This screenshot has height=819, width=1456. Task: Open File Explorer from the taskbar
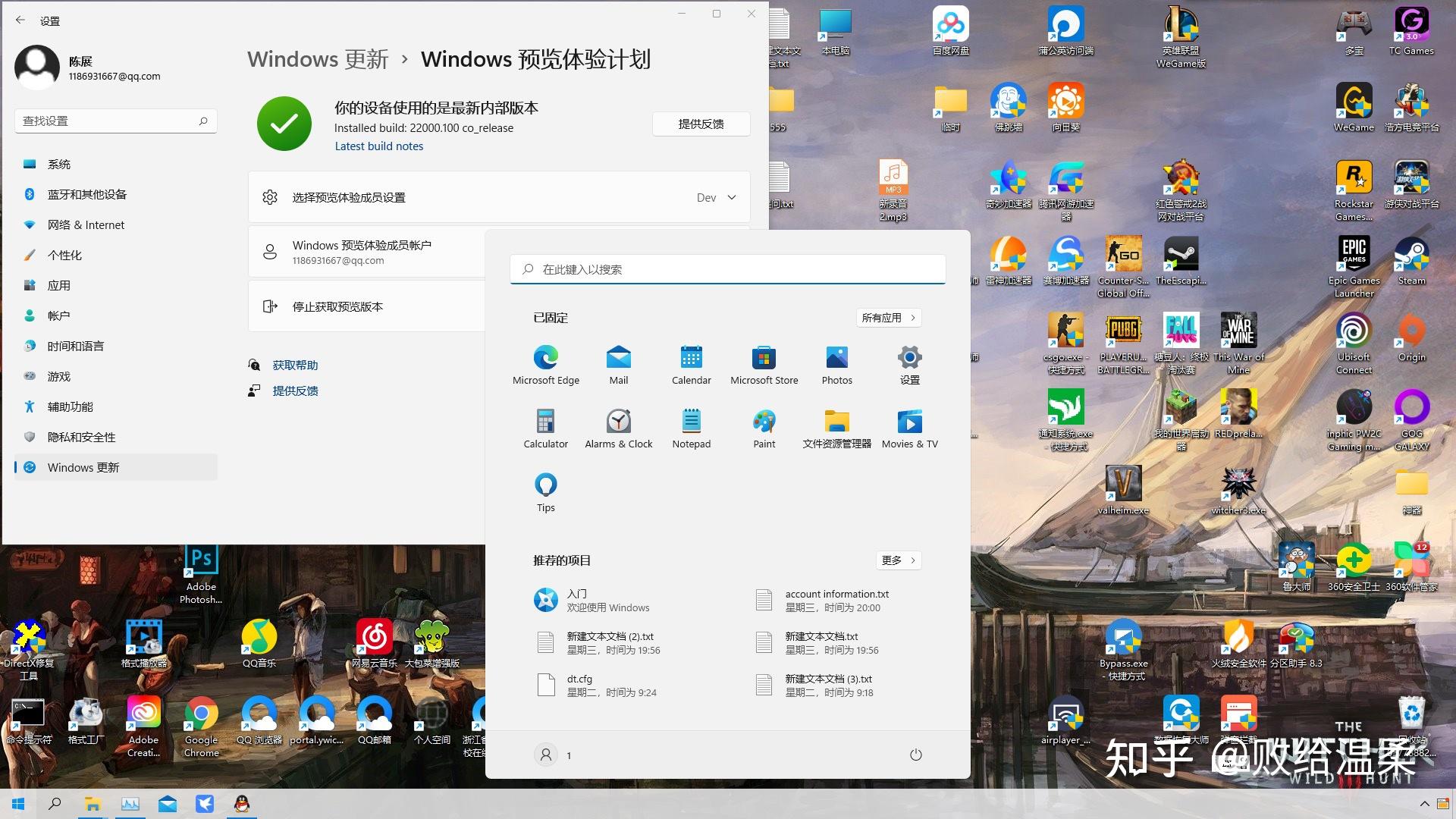point(93,803)
